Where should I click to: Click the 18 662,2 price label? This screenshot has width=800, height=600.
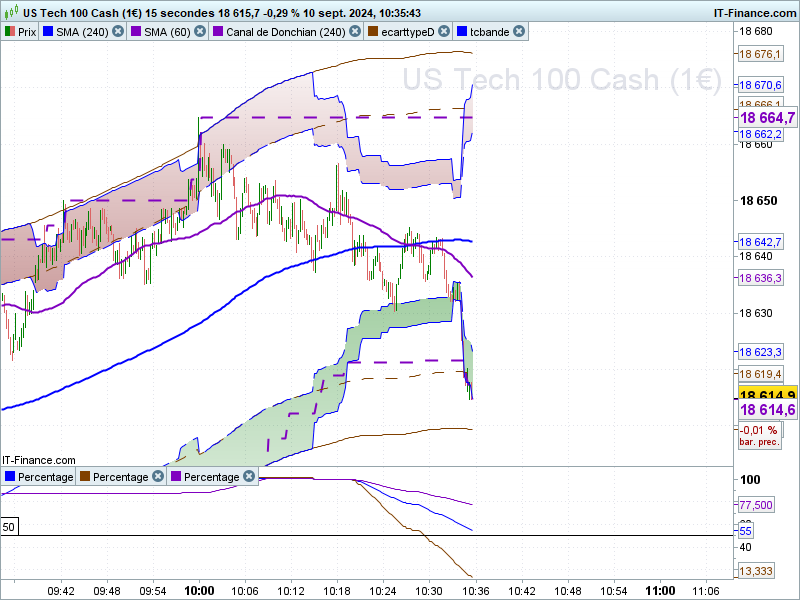tap(760, 134)
